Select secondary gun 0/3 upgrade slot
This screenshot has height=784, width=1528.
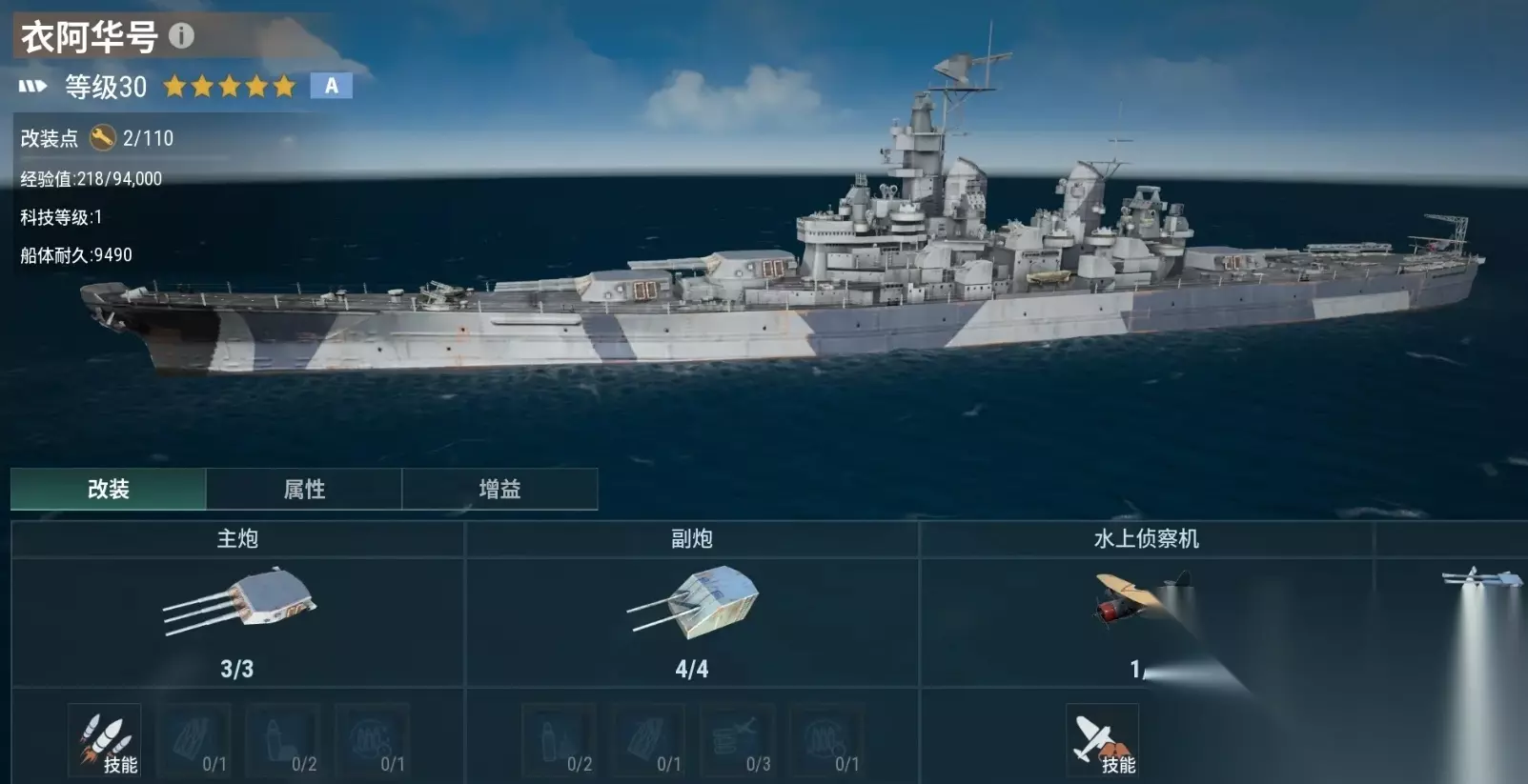click(739, 741)
